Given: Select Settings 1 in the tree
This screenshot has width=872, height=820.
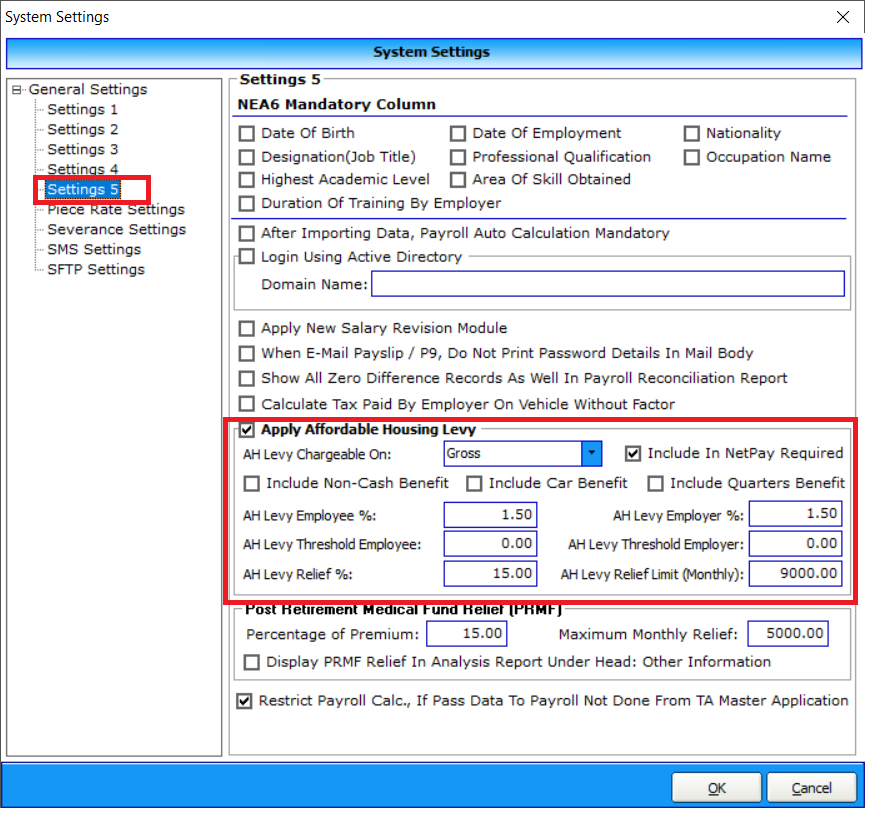Looking at the screenshot, I should (x=82, y=110).
